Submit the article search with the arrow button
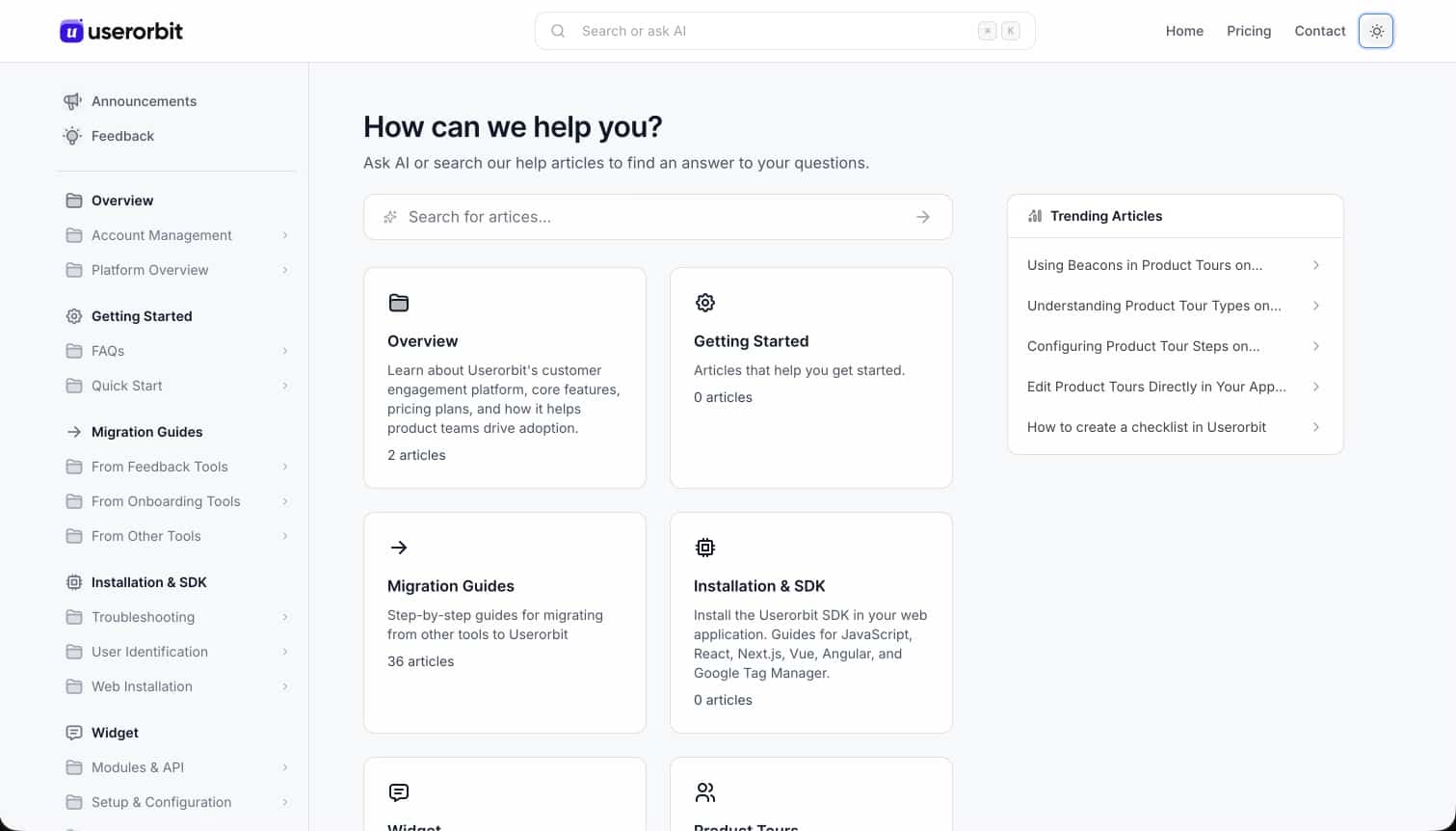 (x=922, y=217)
